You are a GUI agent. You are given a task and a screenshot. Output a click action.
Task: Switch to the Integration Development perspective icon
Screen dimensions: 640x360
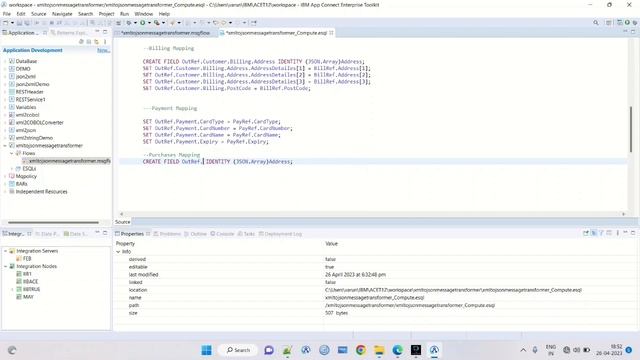point(620,23)
